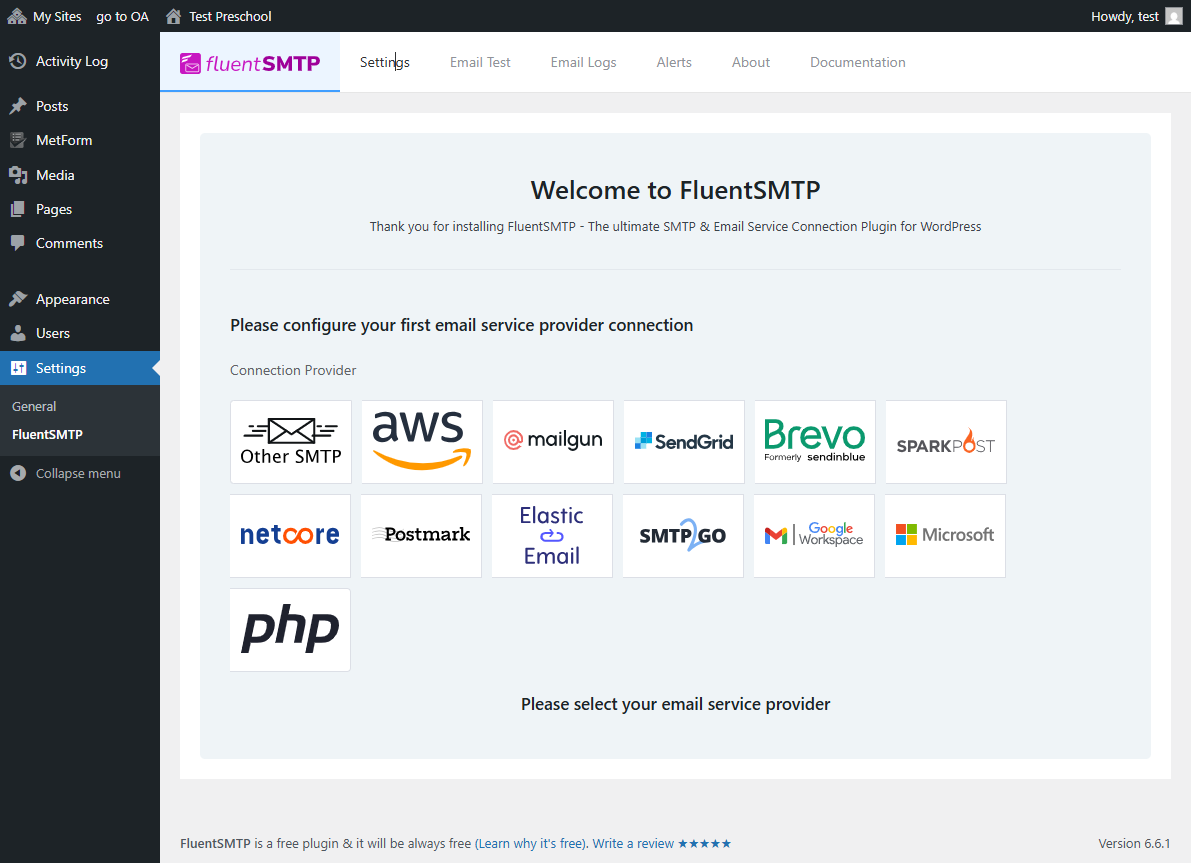Select the Google Workspace provider
The height and width of the screenshot is (863, 1191).
pyautogui.click(x=814, y=536)
